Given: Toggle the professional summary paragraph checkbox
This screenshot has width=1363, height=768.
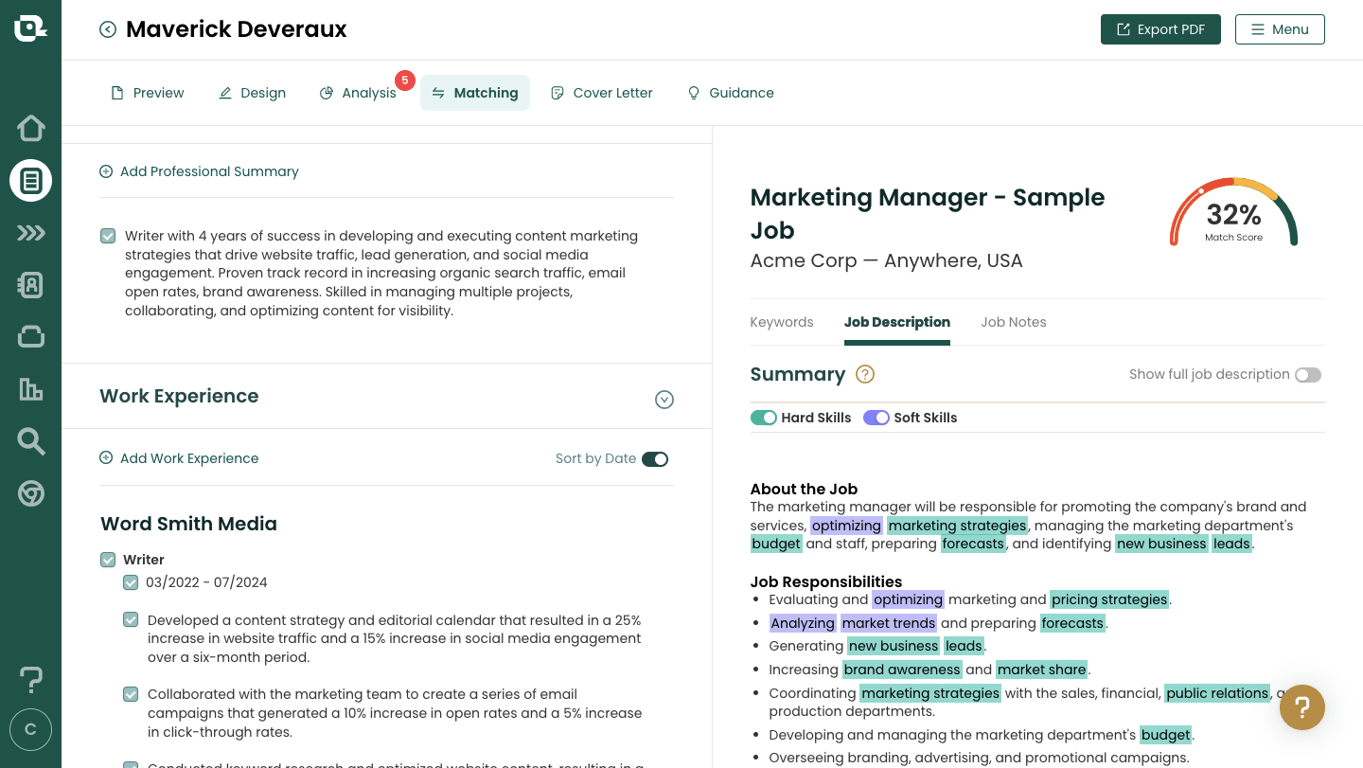Looking at the screenshot, I should (108, 236).
